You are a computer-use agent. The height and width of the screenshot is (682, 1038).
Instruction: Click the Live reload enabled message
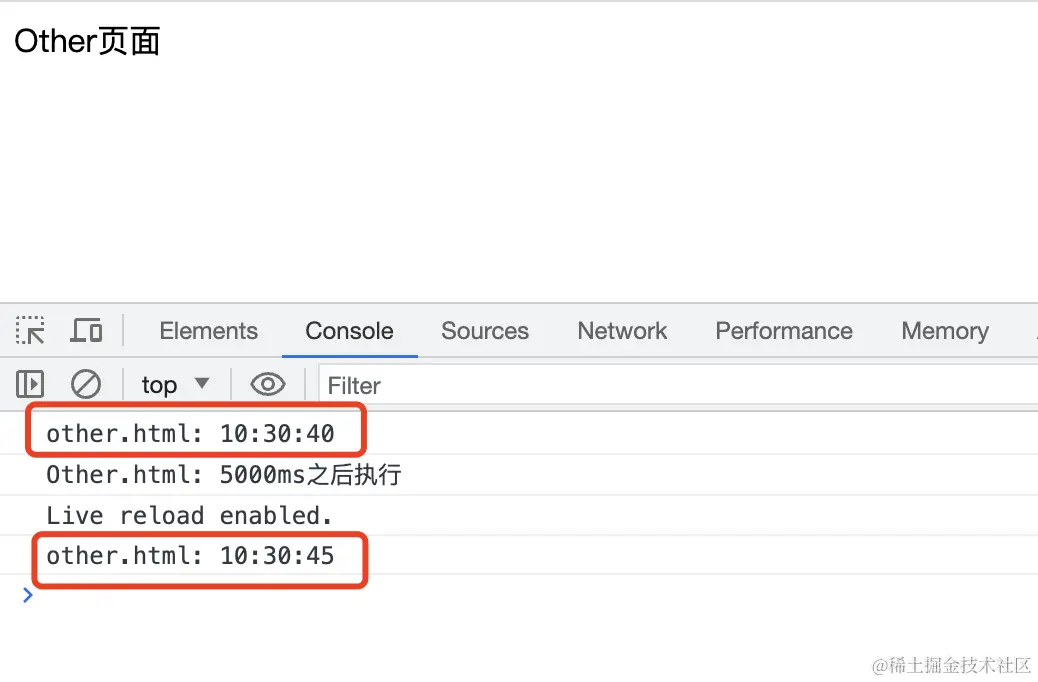tap(189, 516)
